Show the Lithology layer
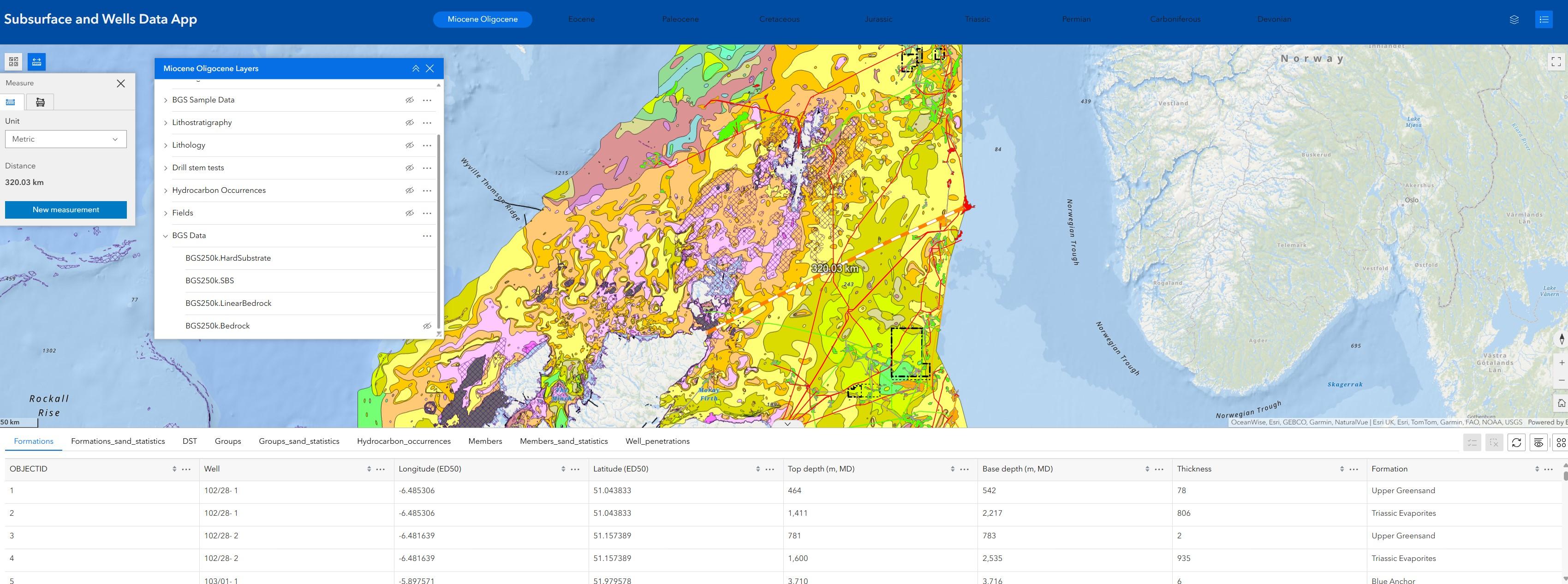Viewport: 1568px width, 584px height. [410, 145]
